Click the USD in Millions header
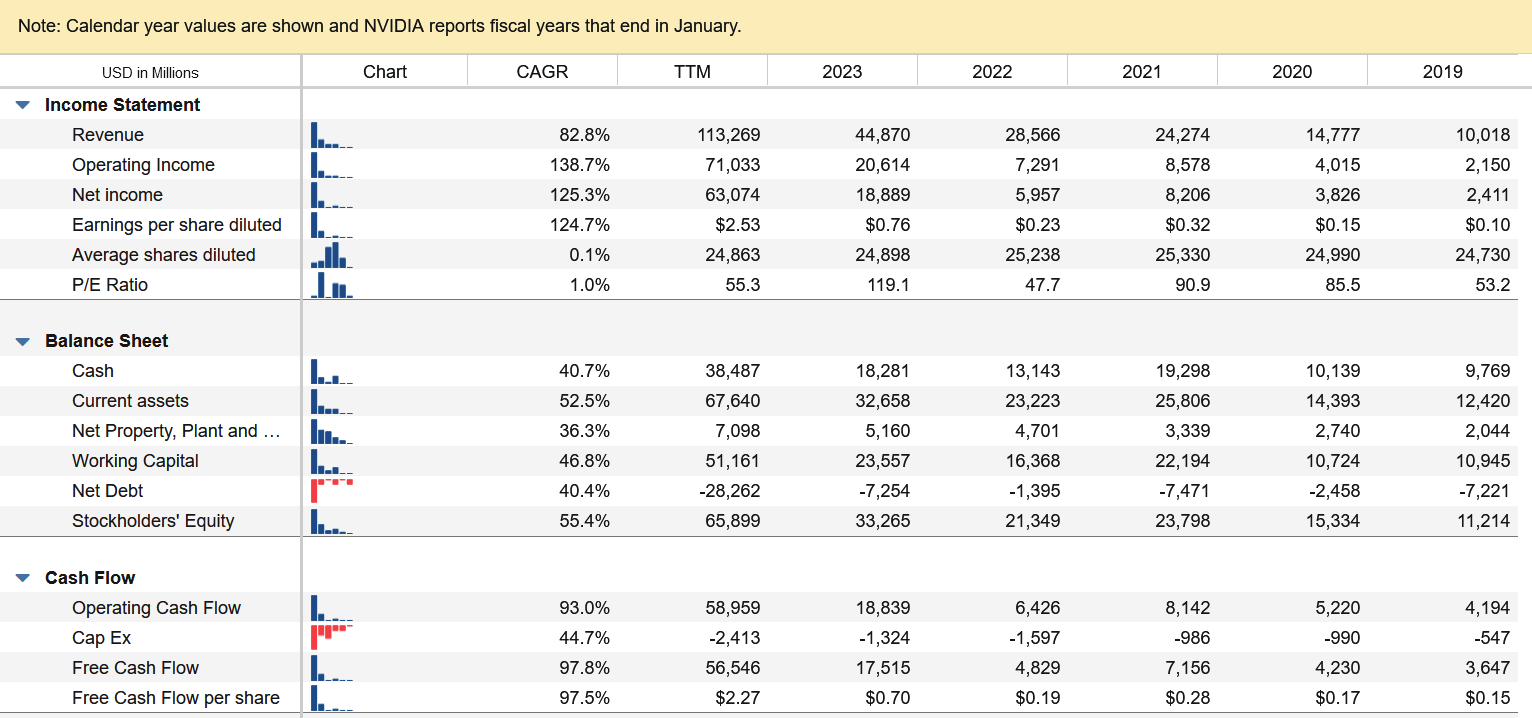 coord(150,73)
